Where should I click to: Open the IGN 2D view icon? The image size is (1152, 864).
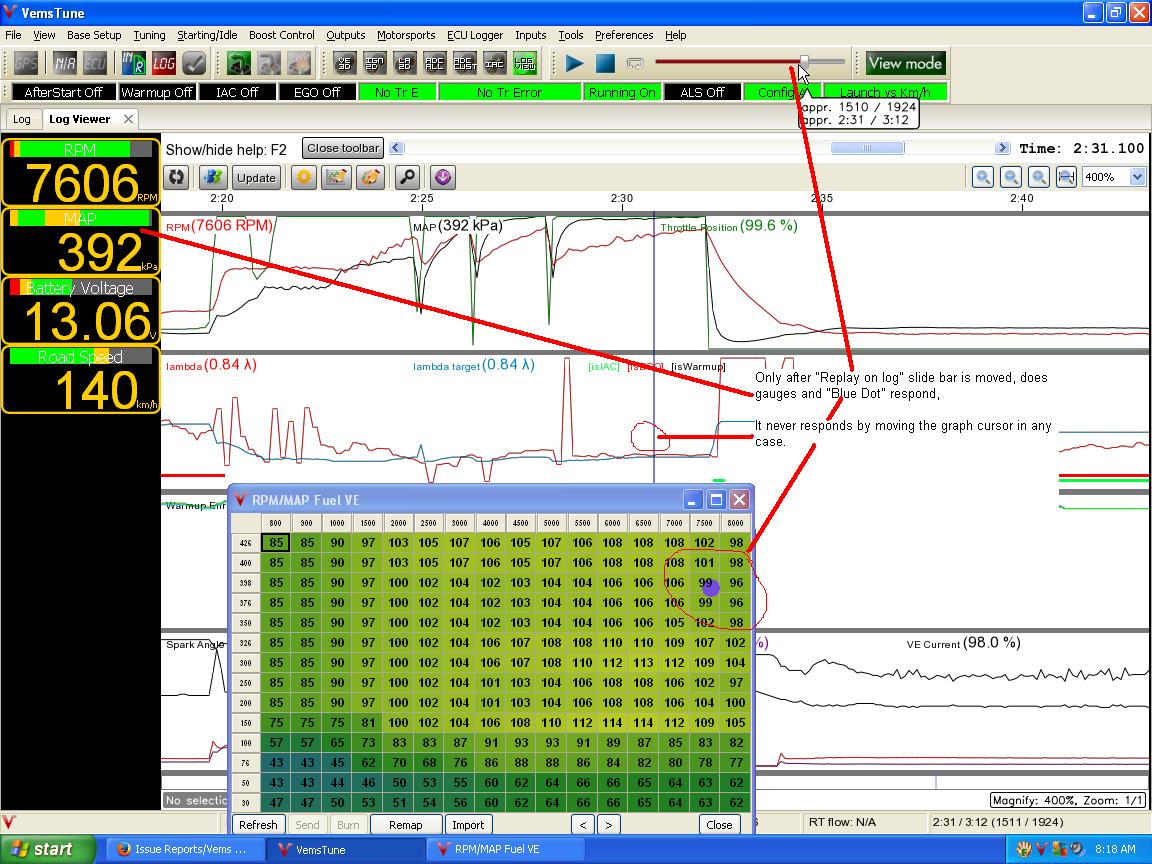click(375, 63)
